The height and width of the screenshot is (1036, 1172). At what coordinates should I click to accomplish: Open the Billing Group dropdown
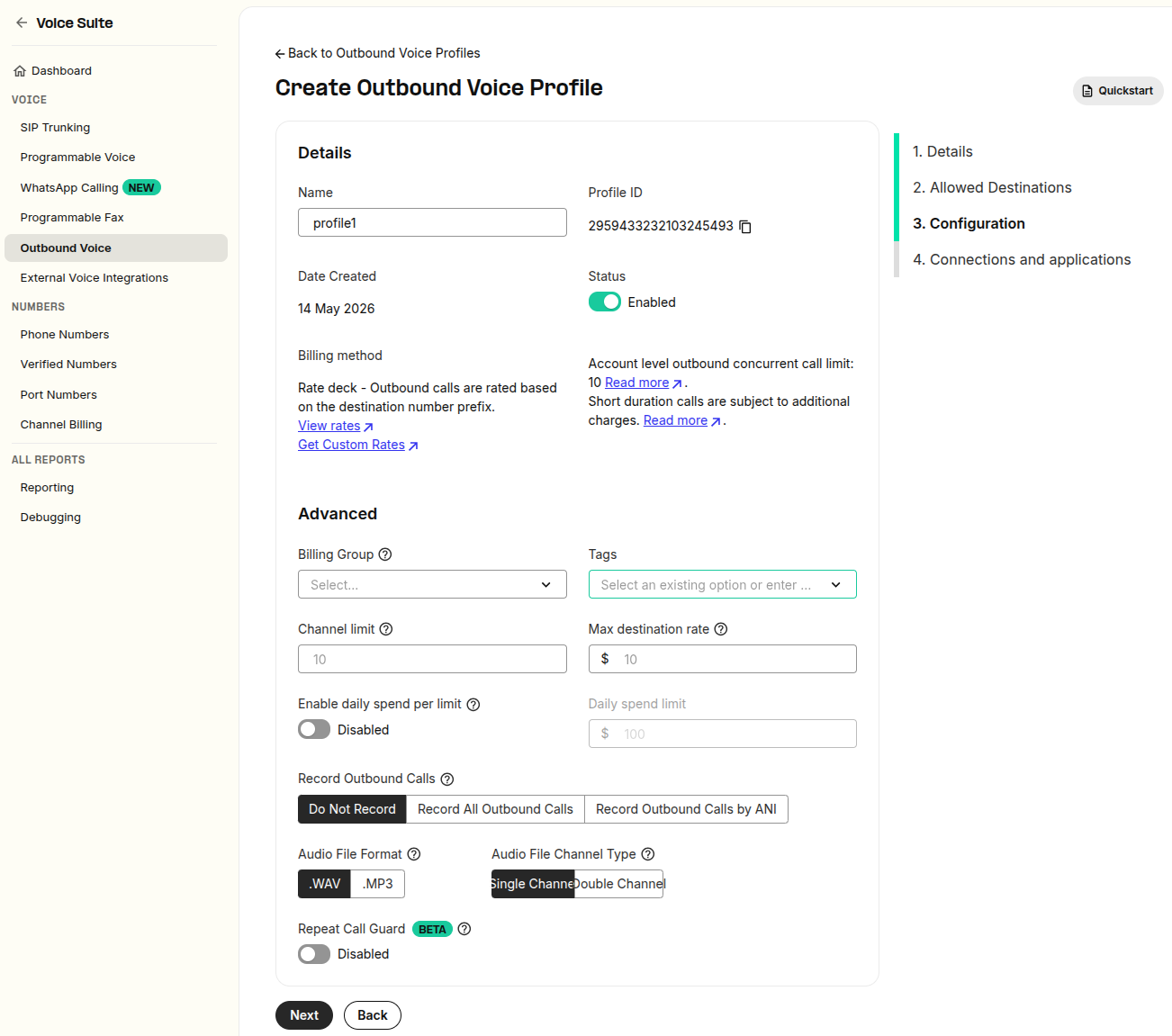(432, 584)
